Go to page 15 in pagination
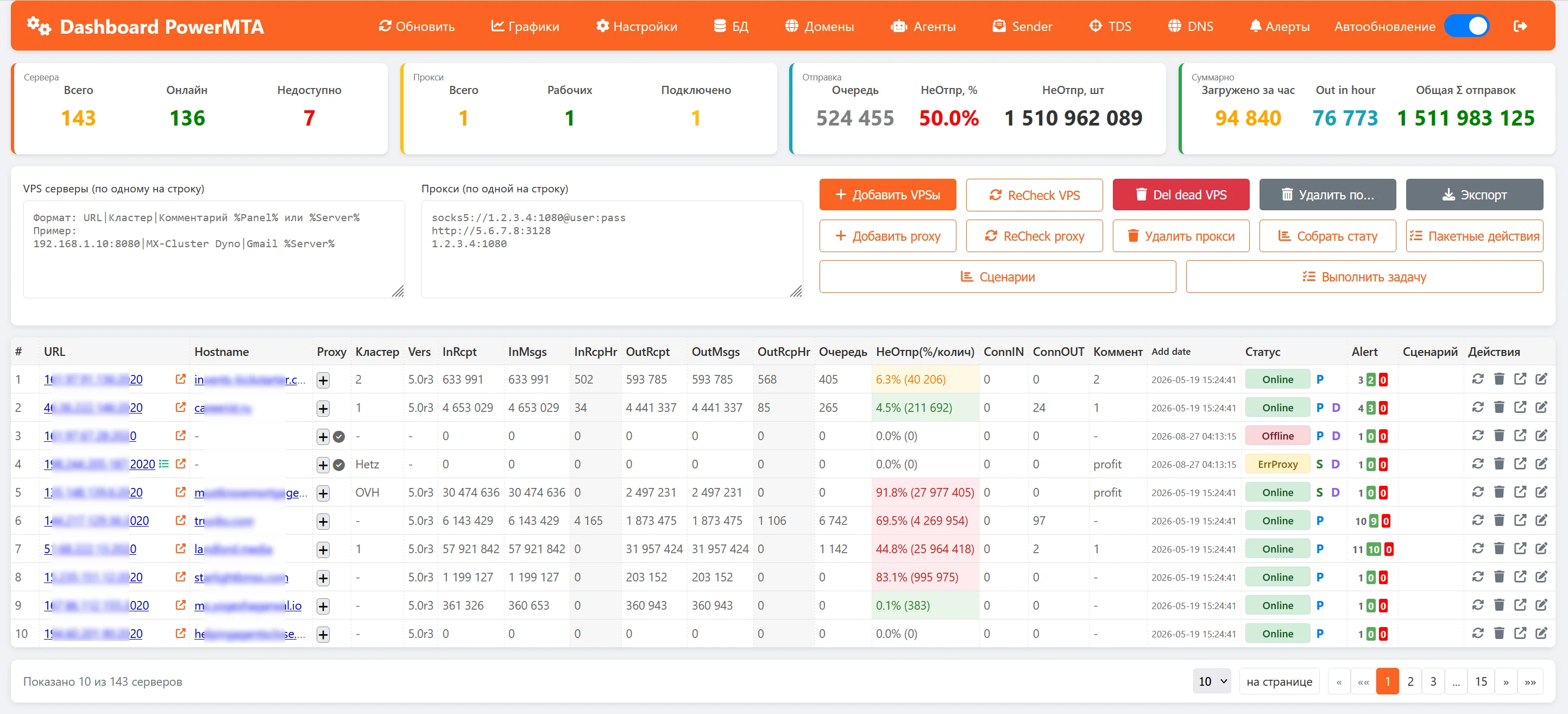The height and width of the screenshot is (714, 1568). click(1481, 681)
